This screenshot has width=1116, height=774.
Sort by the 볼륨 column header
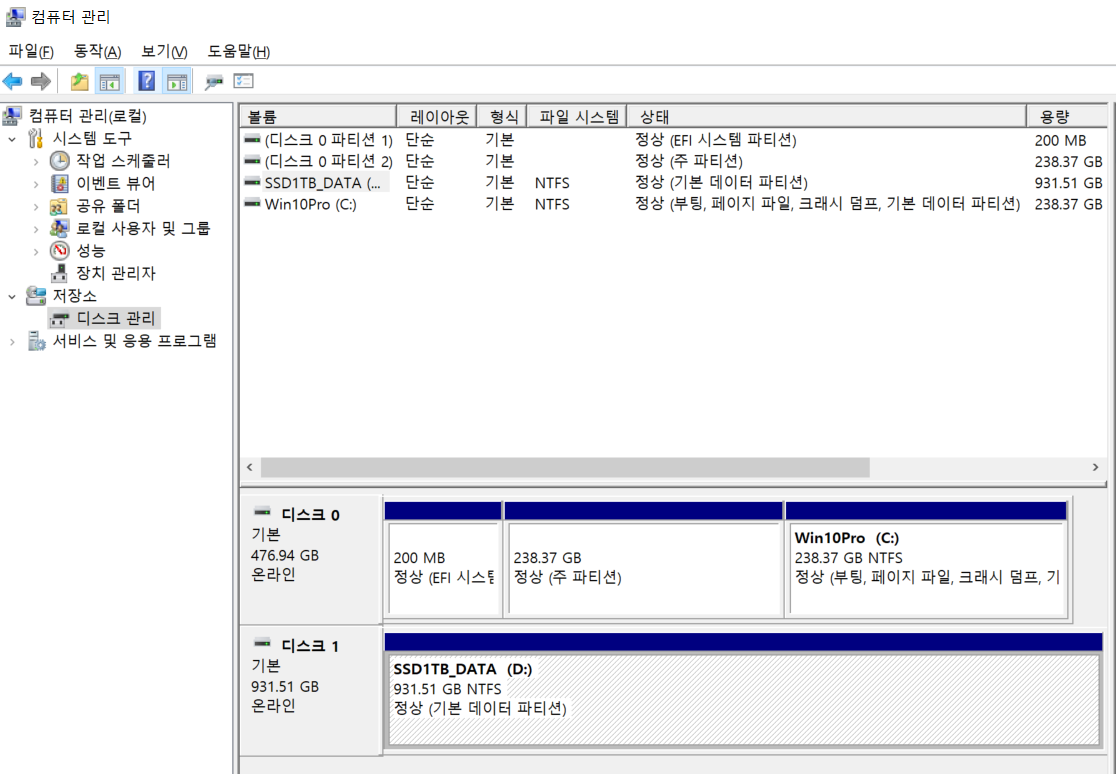click(x=318, y=117)
